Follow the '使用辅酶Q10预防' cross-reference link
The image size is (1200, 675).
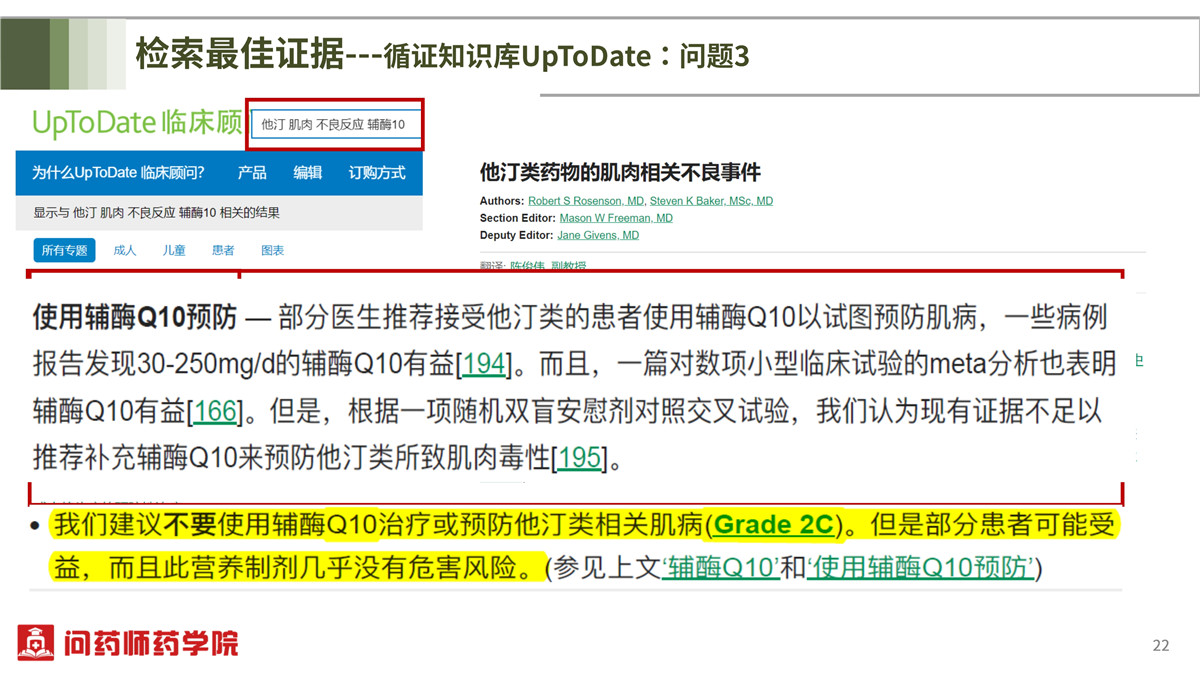[920, 569]
